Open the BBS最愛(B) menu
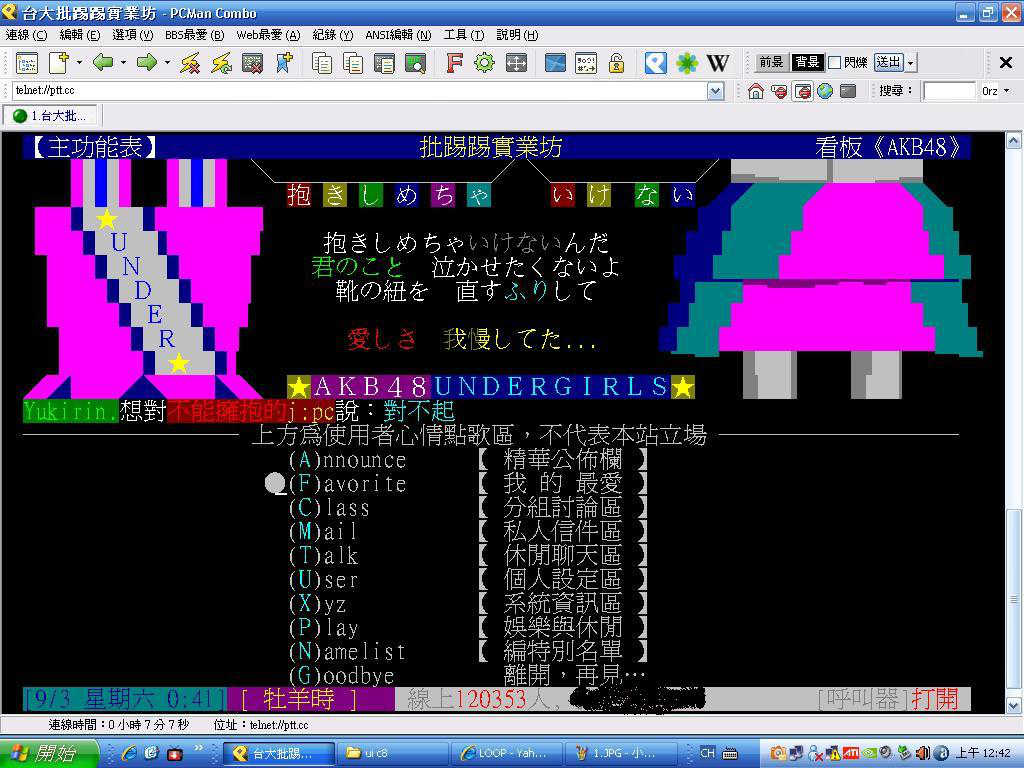This screenshot has height=768, width=1024. [195, 35]
